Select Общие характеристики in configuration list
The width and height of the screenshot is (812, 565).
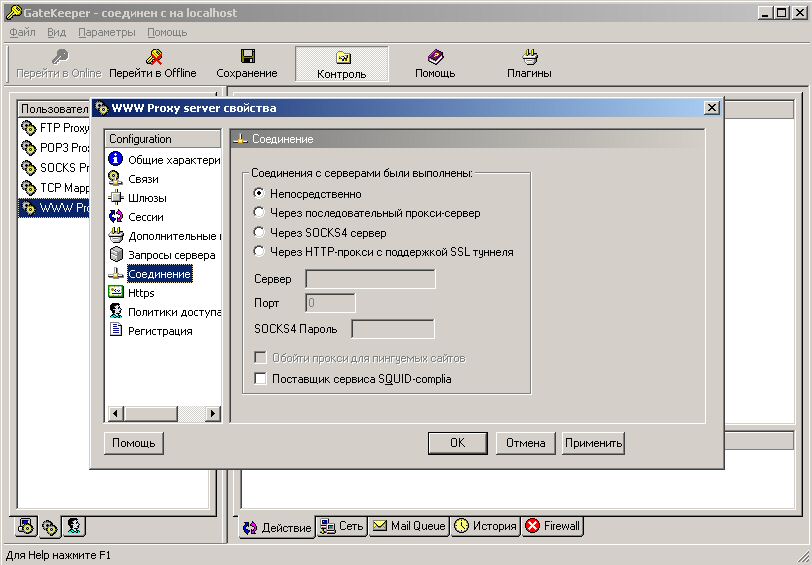tap(174, 160)
